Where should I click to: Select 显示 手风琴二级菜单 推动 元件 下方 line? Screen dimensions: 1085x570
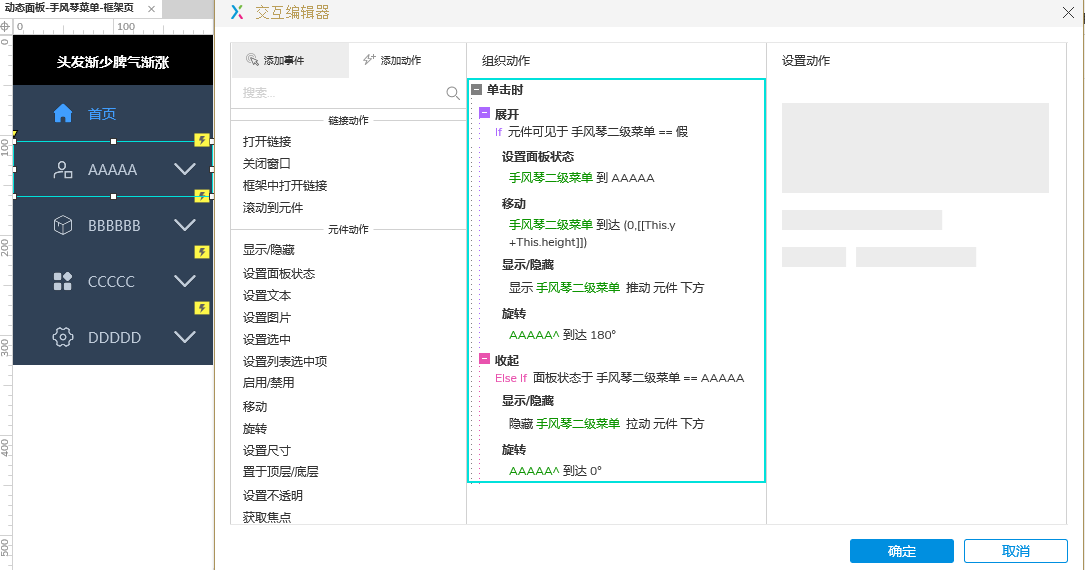tap(606, 288)
